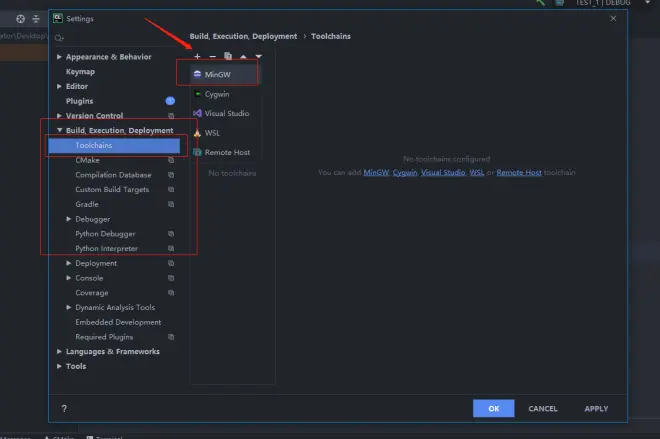This screenshot has height=439, width=660.
Task: Click the MinGW link in hint text
Action: (x=376, y=173)
